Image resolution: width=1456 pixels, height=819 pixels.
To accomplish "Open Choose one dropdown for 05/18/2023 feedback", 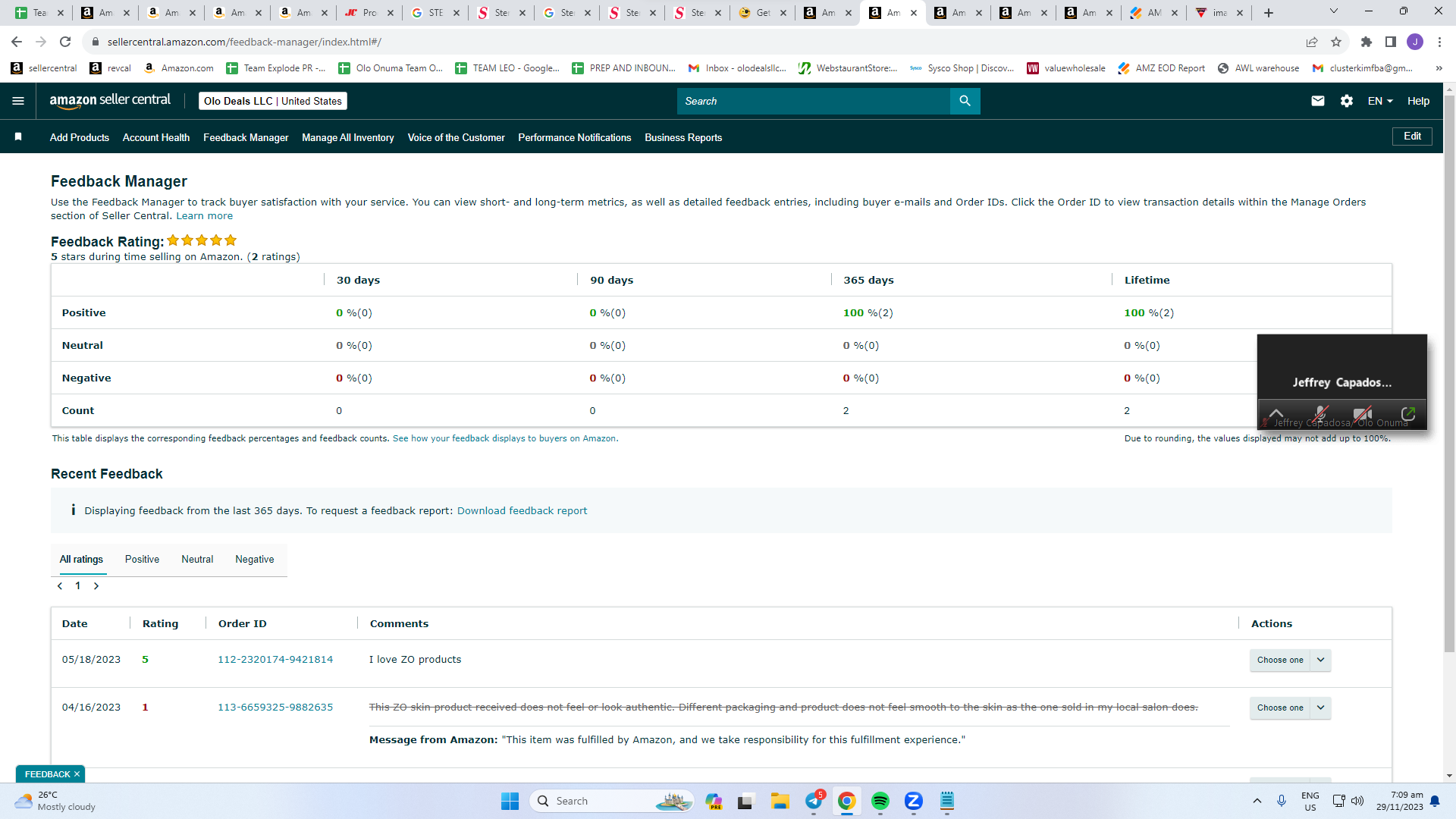I will point(1290,660).
